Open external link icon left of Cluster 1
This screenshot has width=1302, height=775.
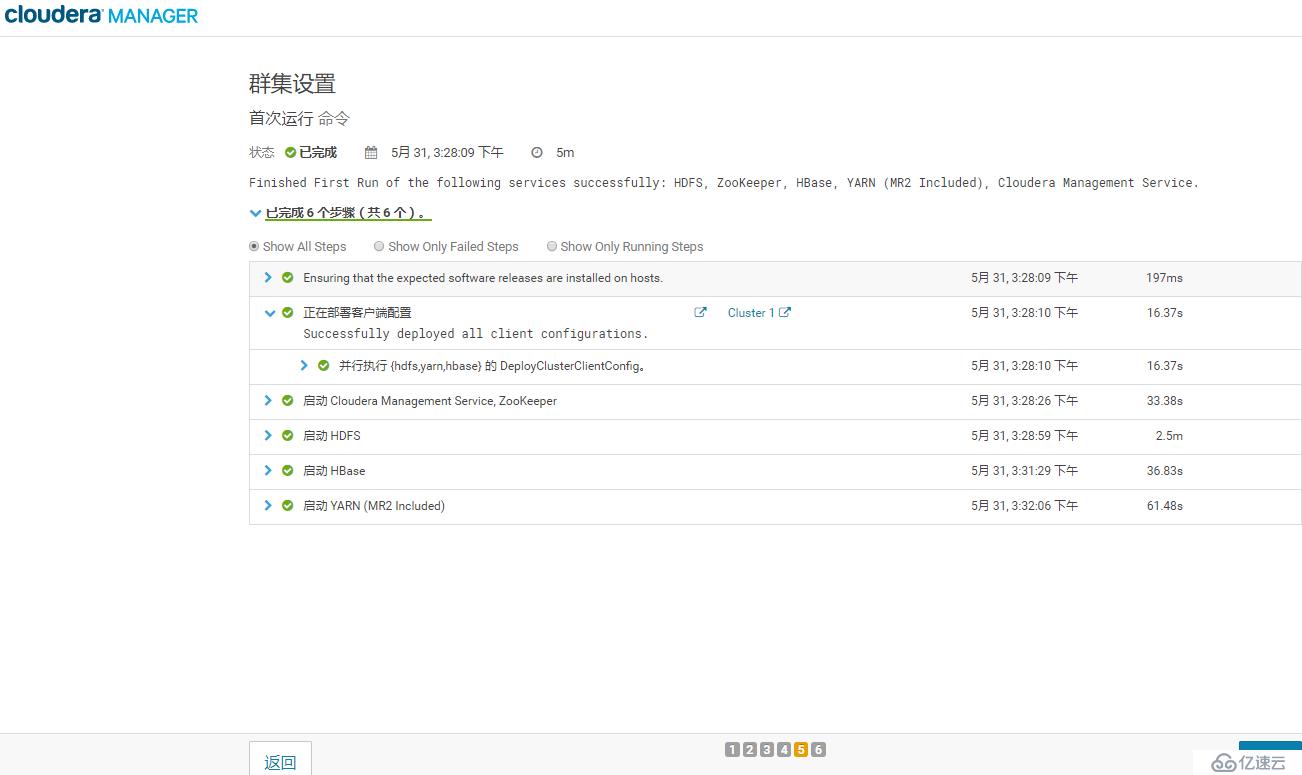pyautogui.click(x=700, y=312)
